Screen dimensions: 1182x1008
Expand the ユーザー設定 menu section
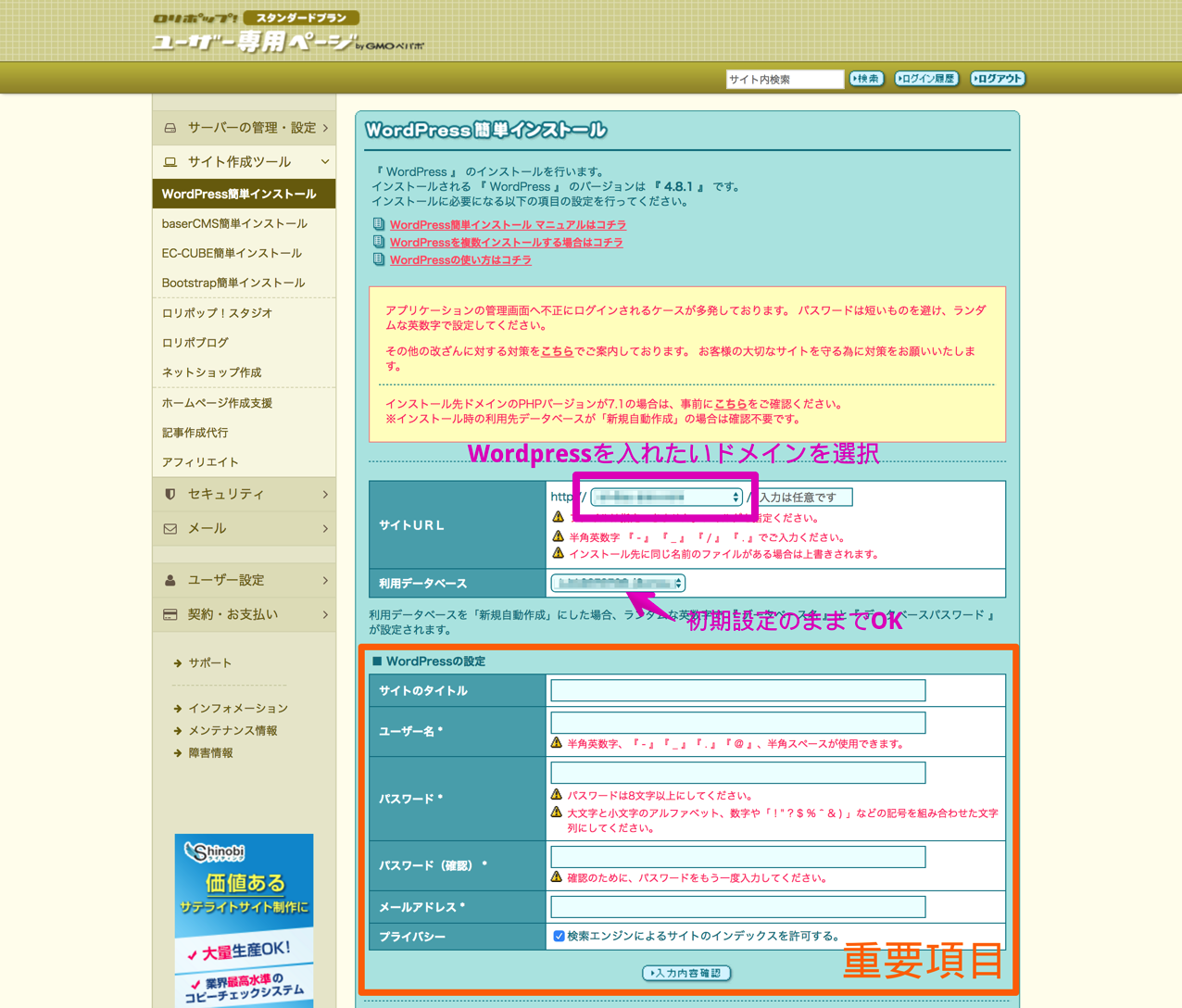[x=245, y=581]
